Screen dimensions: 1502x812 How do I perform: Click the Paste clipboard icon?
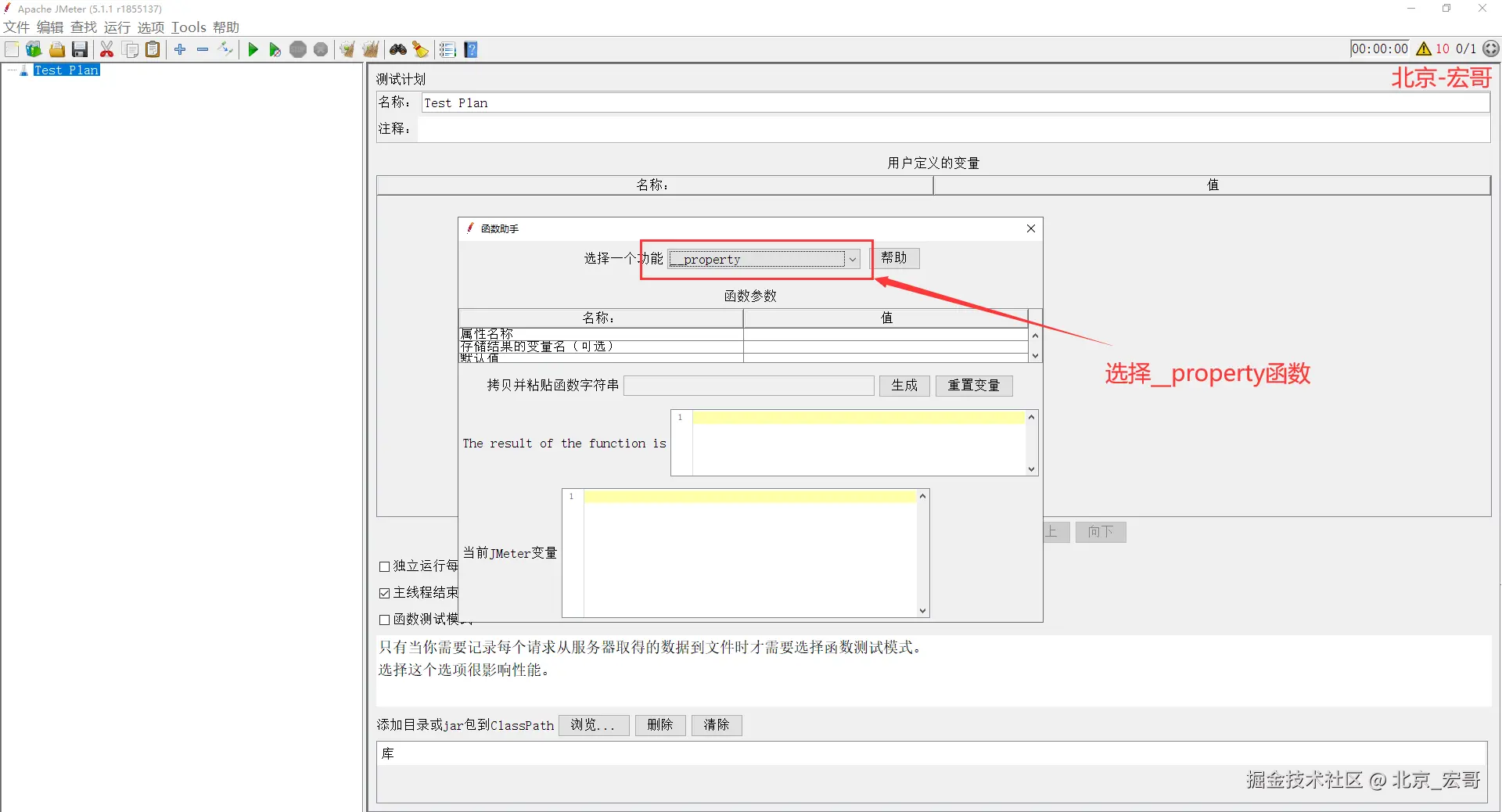click(153, 49)
